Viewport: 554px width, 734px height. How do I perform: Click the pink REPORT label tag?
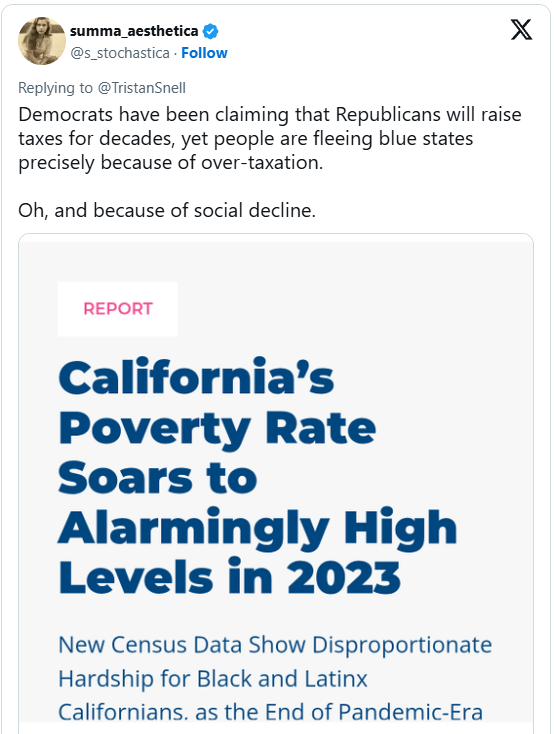click(118, 309)
